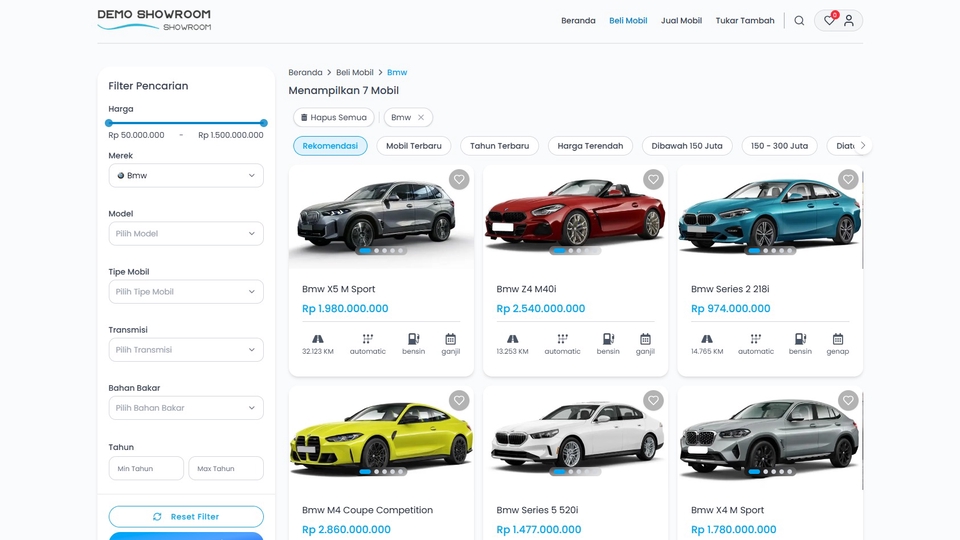The height and width of the screenshot is (540, 960).
Task: Click the Reset Filter button
Action: [186, 517]
